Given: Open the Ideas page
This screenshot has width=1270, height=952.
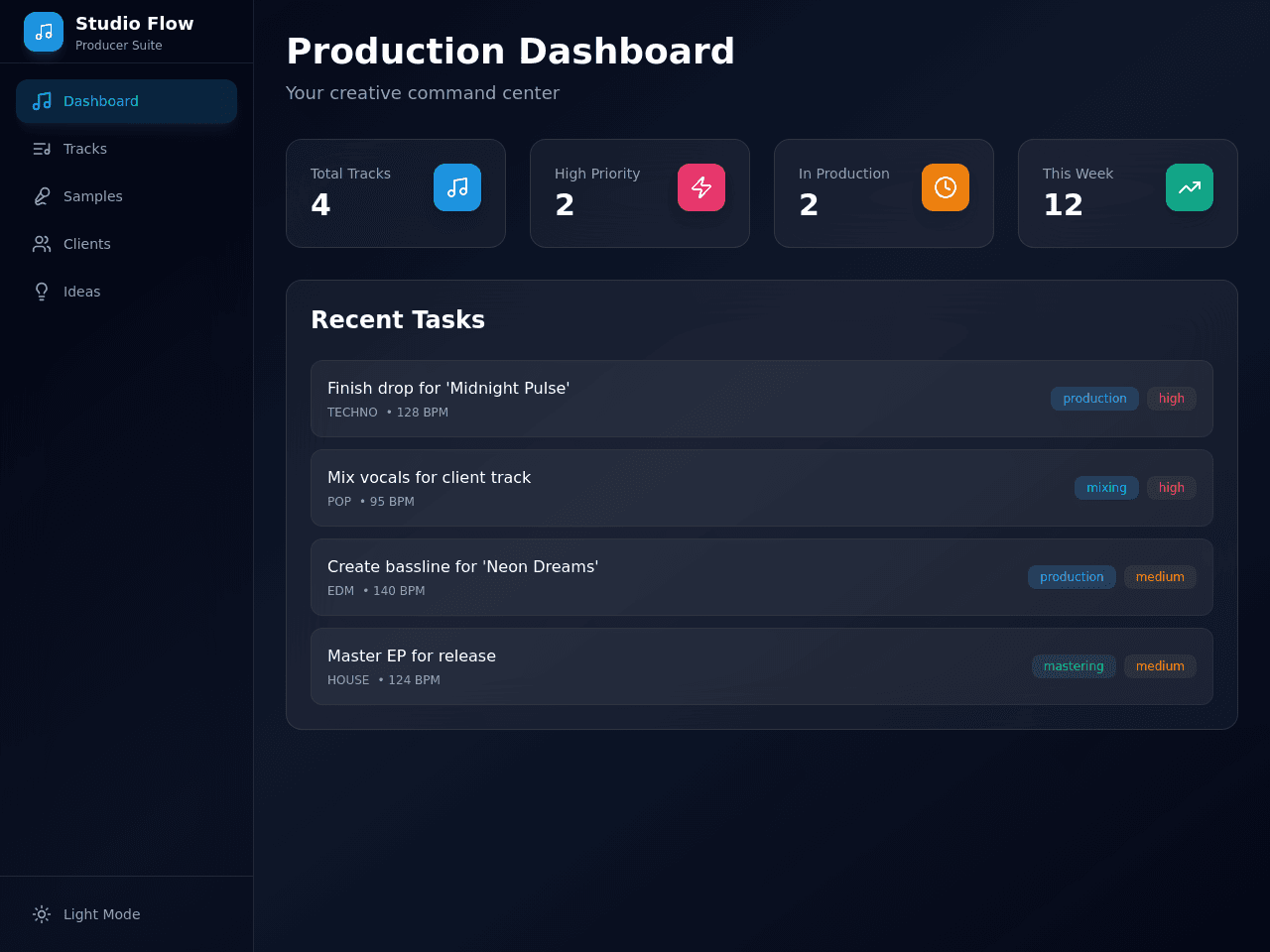Looking at the screenshot, I should click(126, 292).
